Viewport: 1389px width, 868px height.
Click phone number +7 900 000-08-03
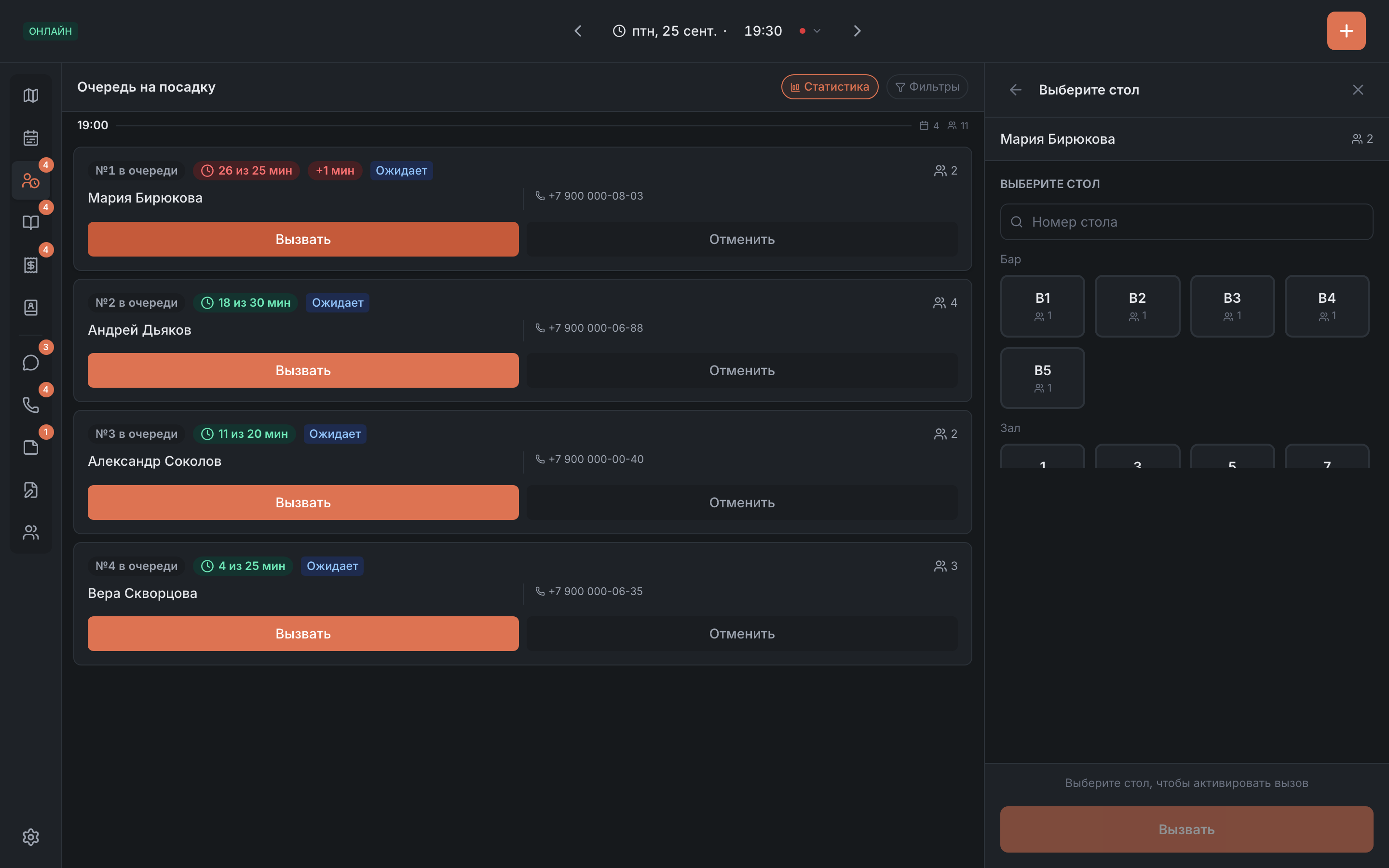(595, 196)
